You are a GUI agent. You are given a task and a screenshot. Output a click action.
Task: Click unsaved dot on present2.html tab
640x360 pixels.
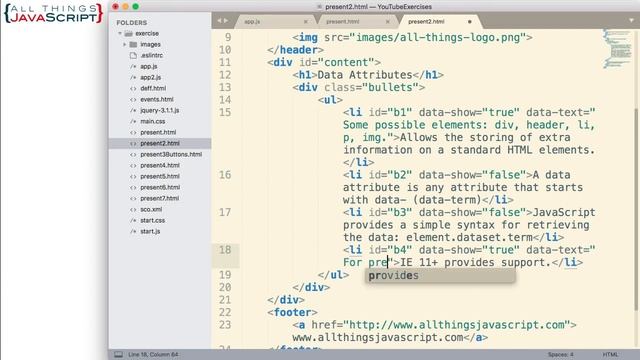click(x=470, y=22)
